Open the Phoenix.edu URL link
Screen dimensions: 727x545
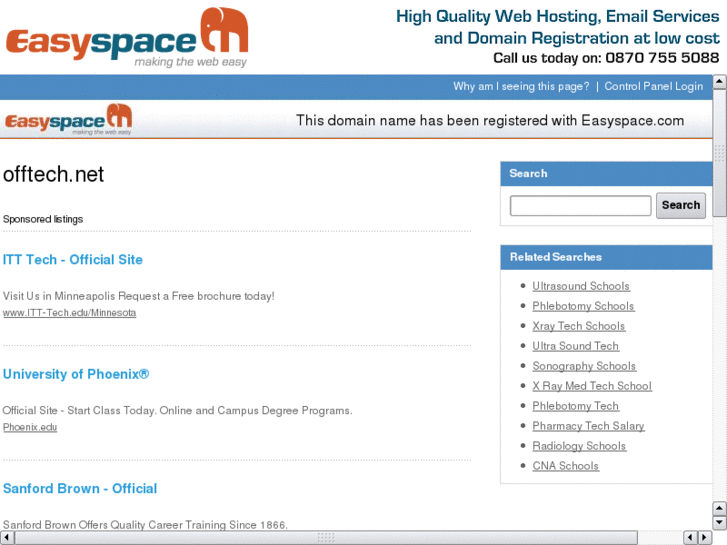point(30,427)
